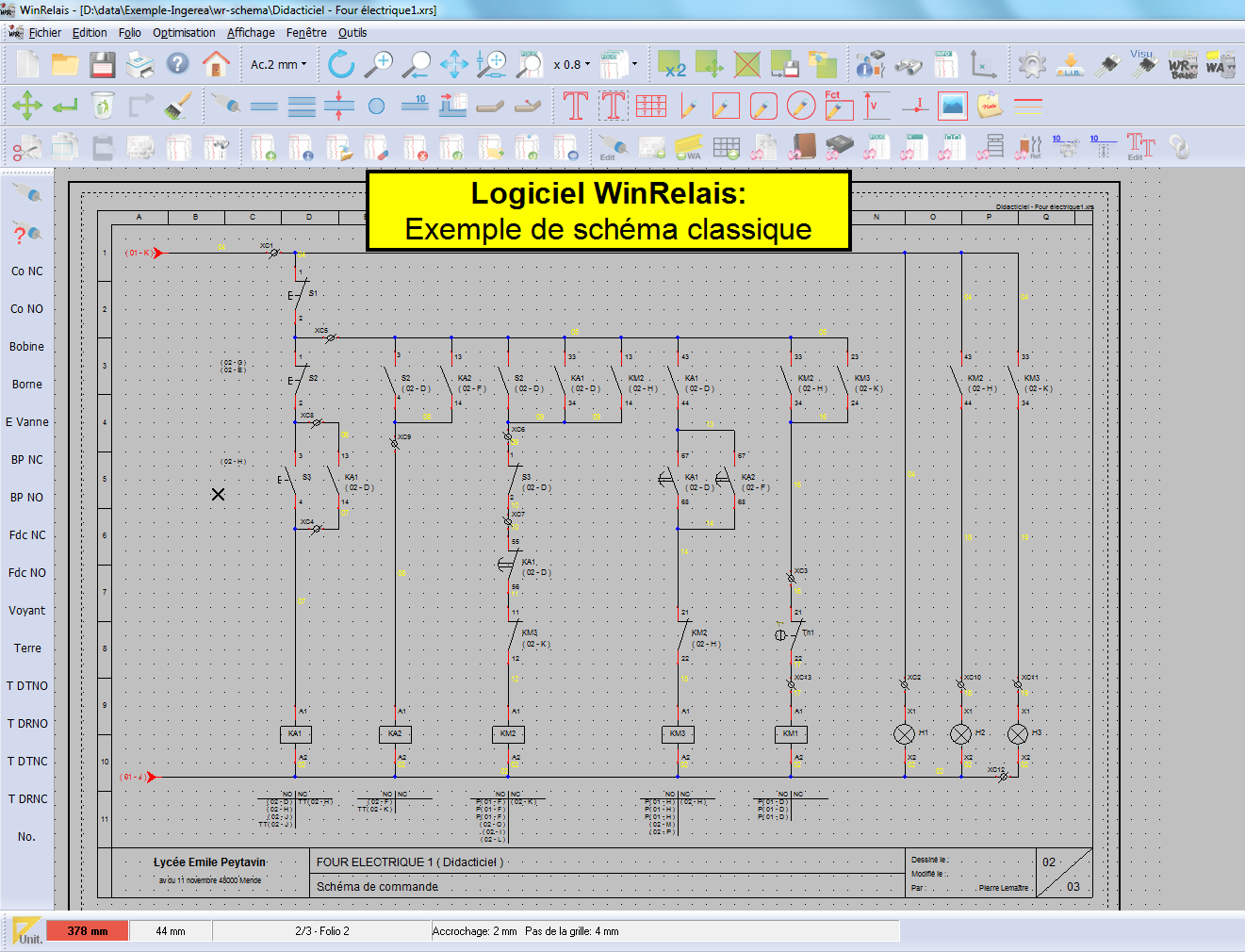Select the red text T tool
Viewport: 1245px width, 952px height.
point(575,106)
